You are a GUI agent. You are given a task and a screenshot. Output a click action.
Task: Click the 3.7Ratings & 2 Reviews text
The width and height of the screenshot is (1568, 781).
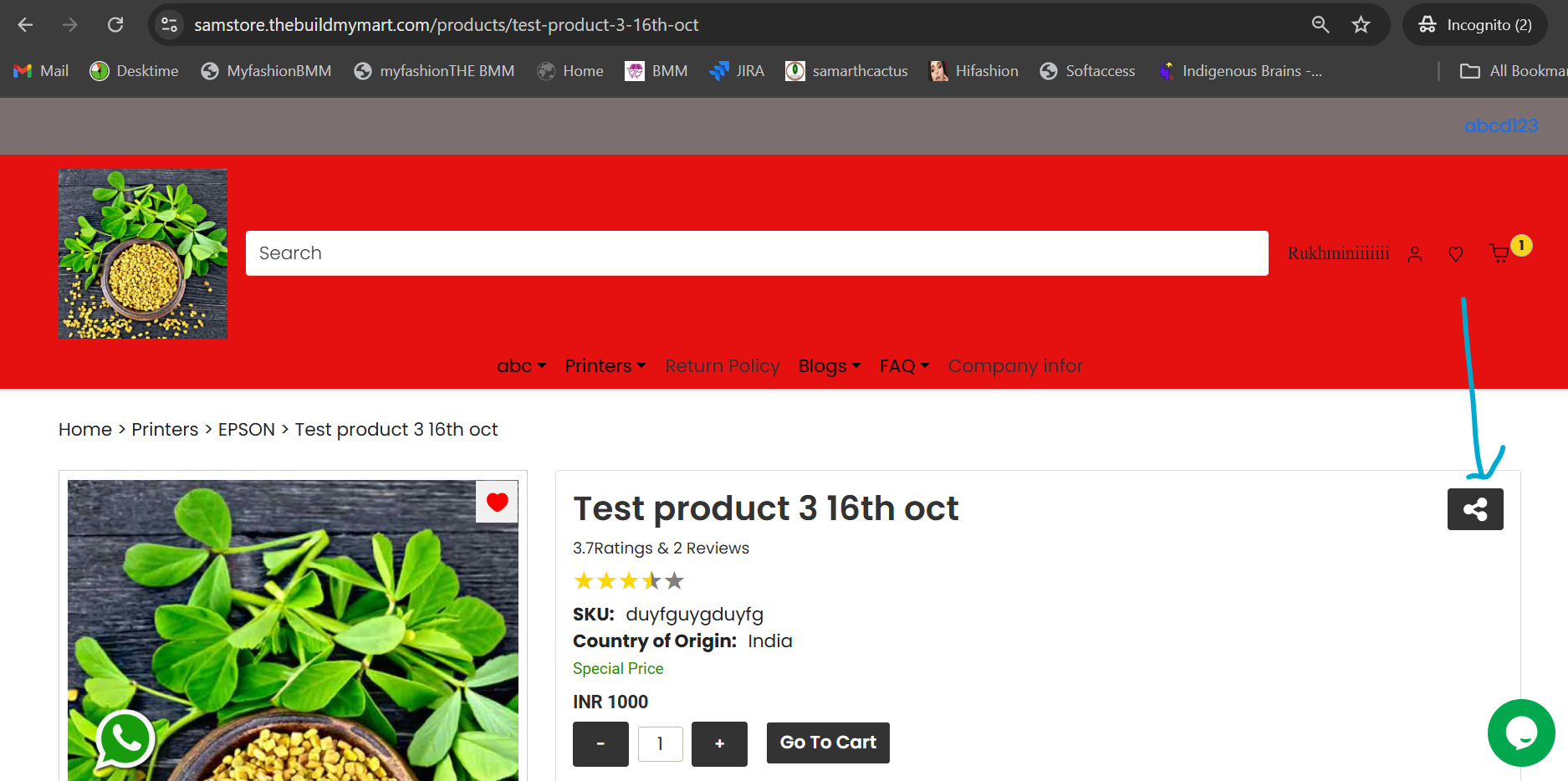tap(661, 549)
